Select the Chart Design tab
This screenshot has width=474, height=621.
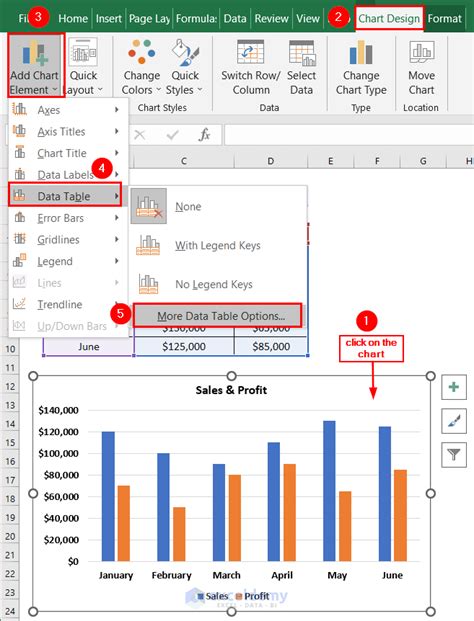pos(389,18)
